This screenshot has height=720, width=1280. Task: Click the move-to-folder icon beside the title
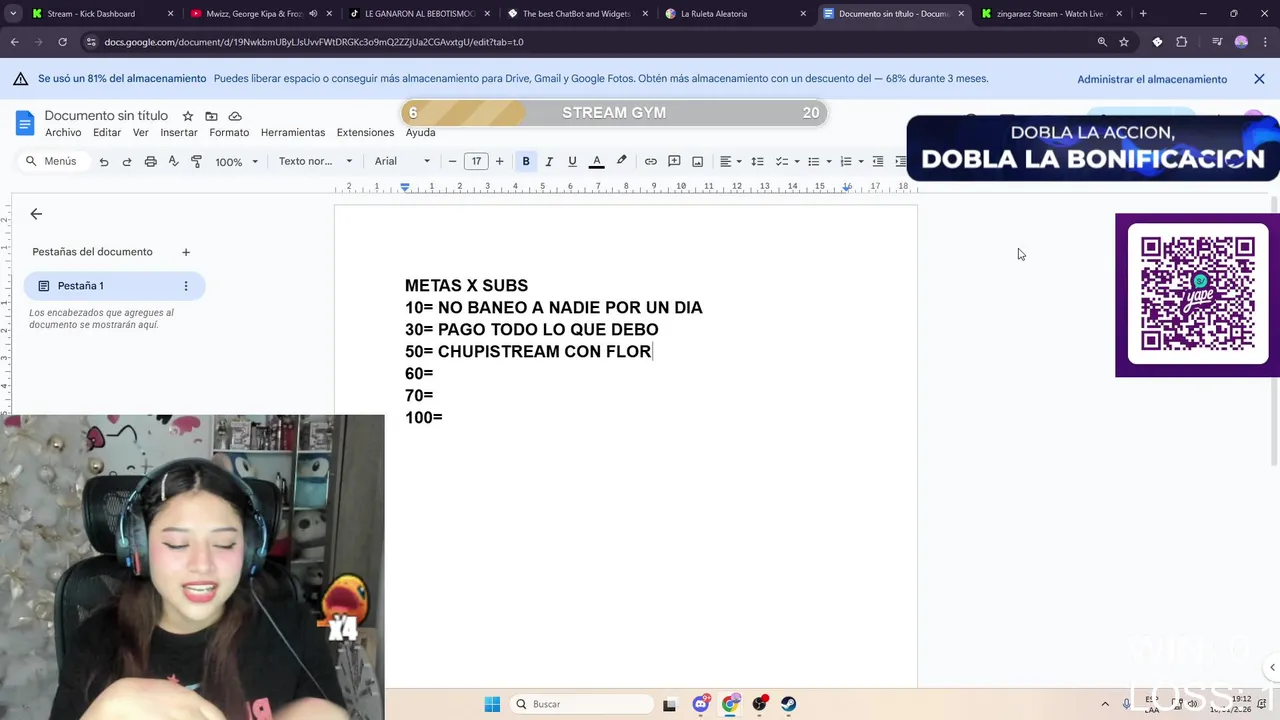(211, 116)
